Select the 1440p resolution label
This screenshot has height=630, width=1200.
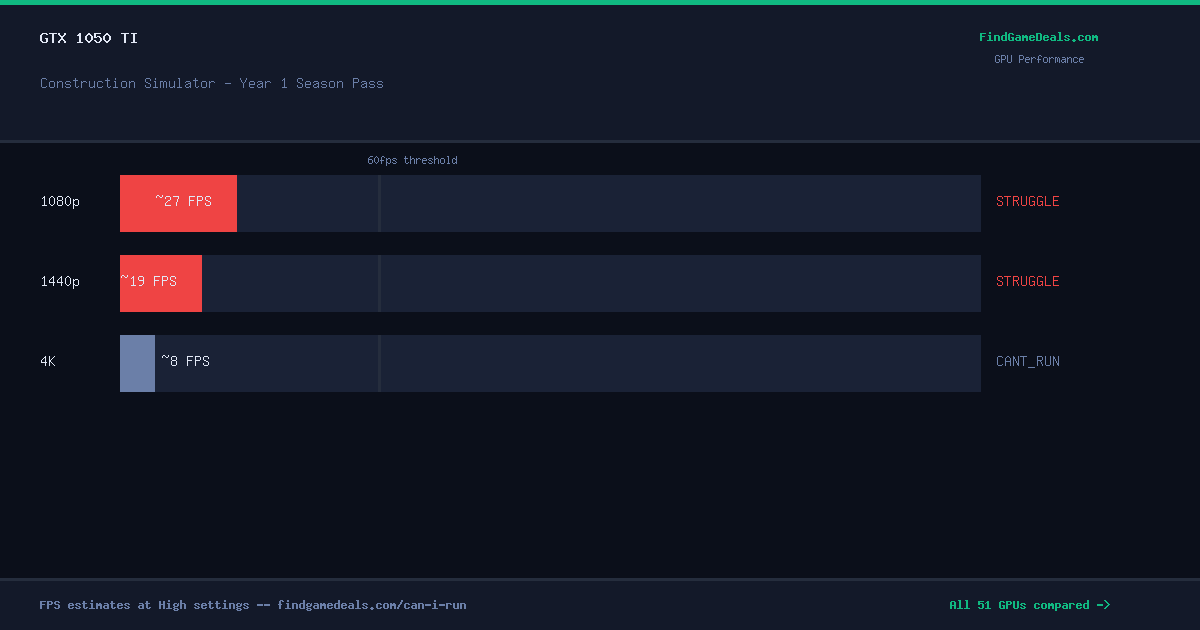point(60,281)
